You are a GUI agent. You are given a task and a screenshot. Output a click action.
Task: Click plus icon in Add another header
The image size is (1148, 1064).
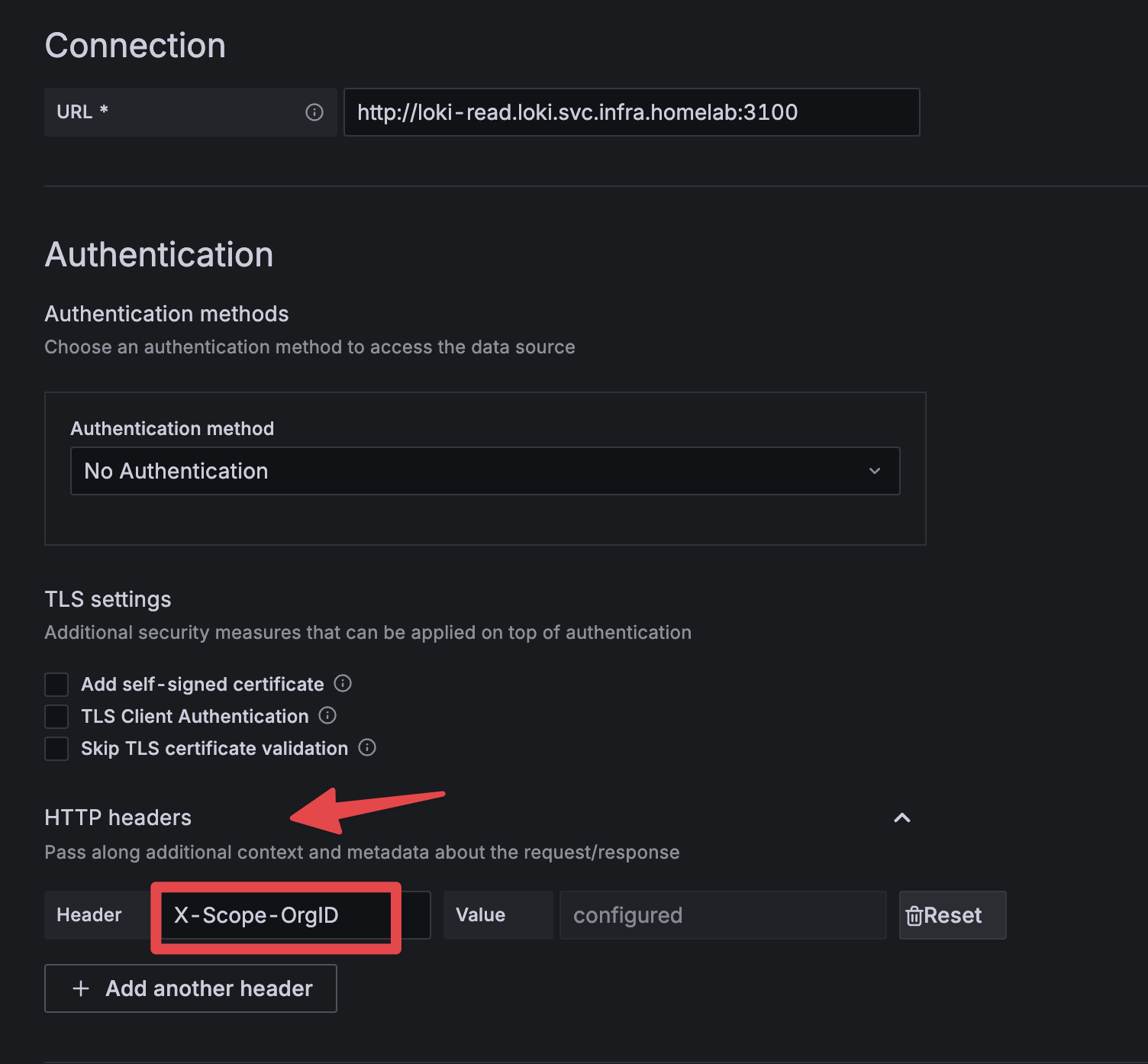point(81,988)
